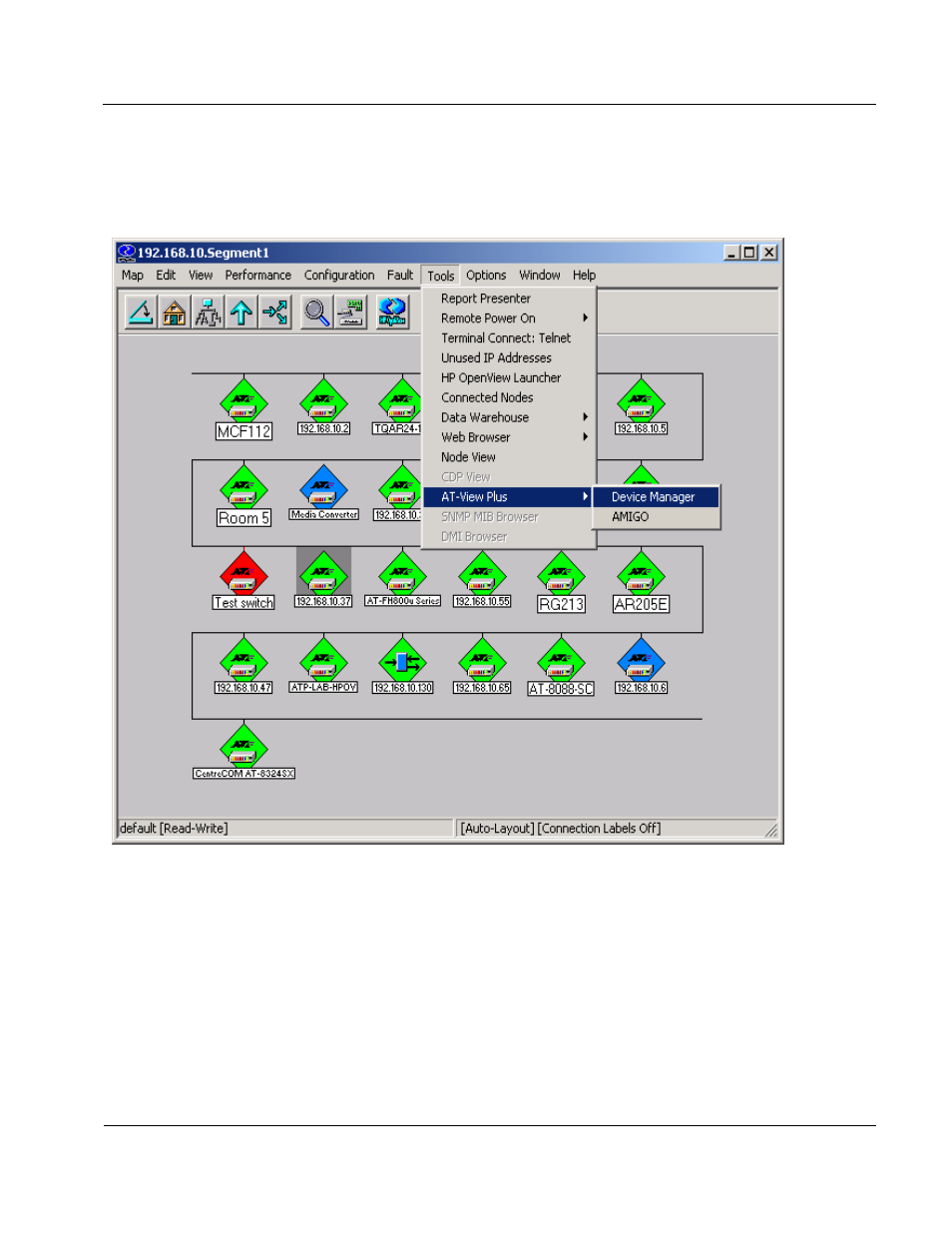Expand the Web Browser submenu
Viewport: 952px width, 1233px height.
click(x=509, y=437)
